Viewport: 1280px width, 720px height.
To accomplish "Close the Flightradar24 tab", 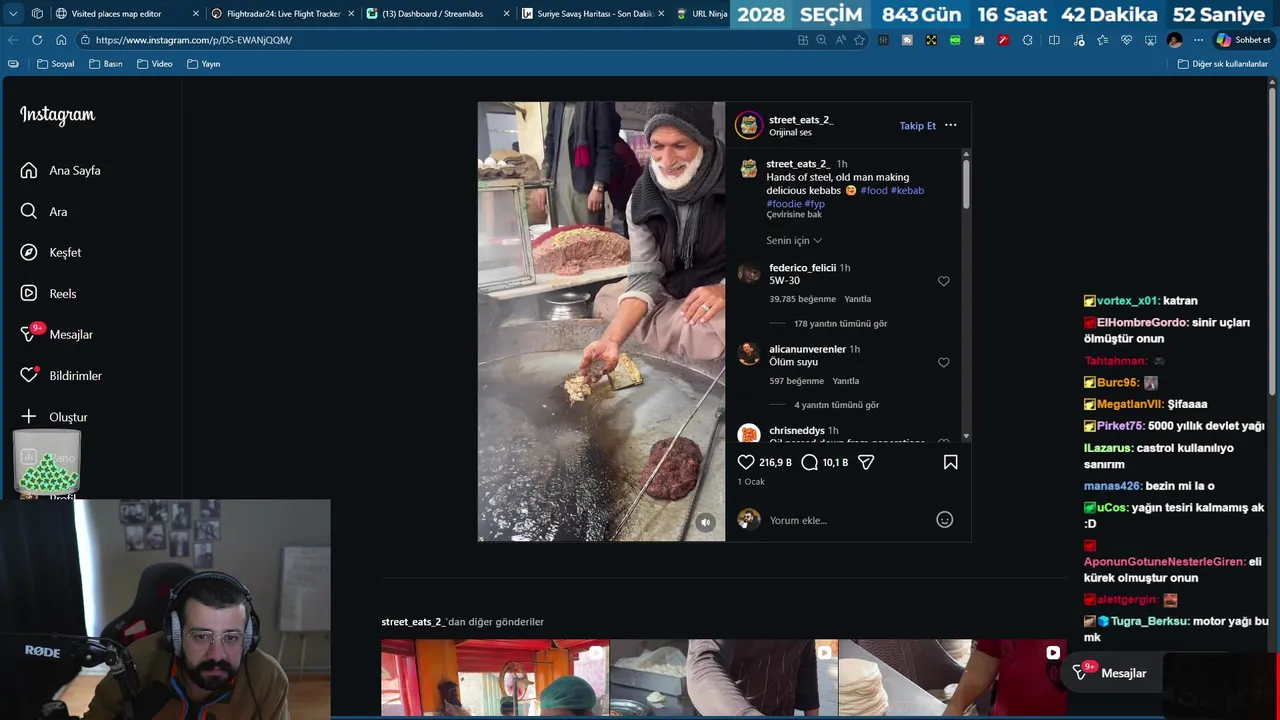I will [351, 14].
